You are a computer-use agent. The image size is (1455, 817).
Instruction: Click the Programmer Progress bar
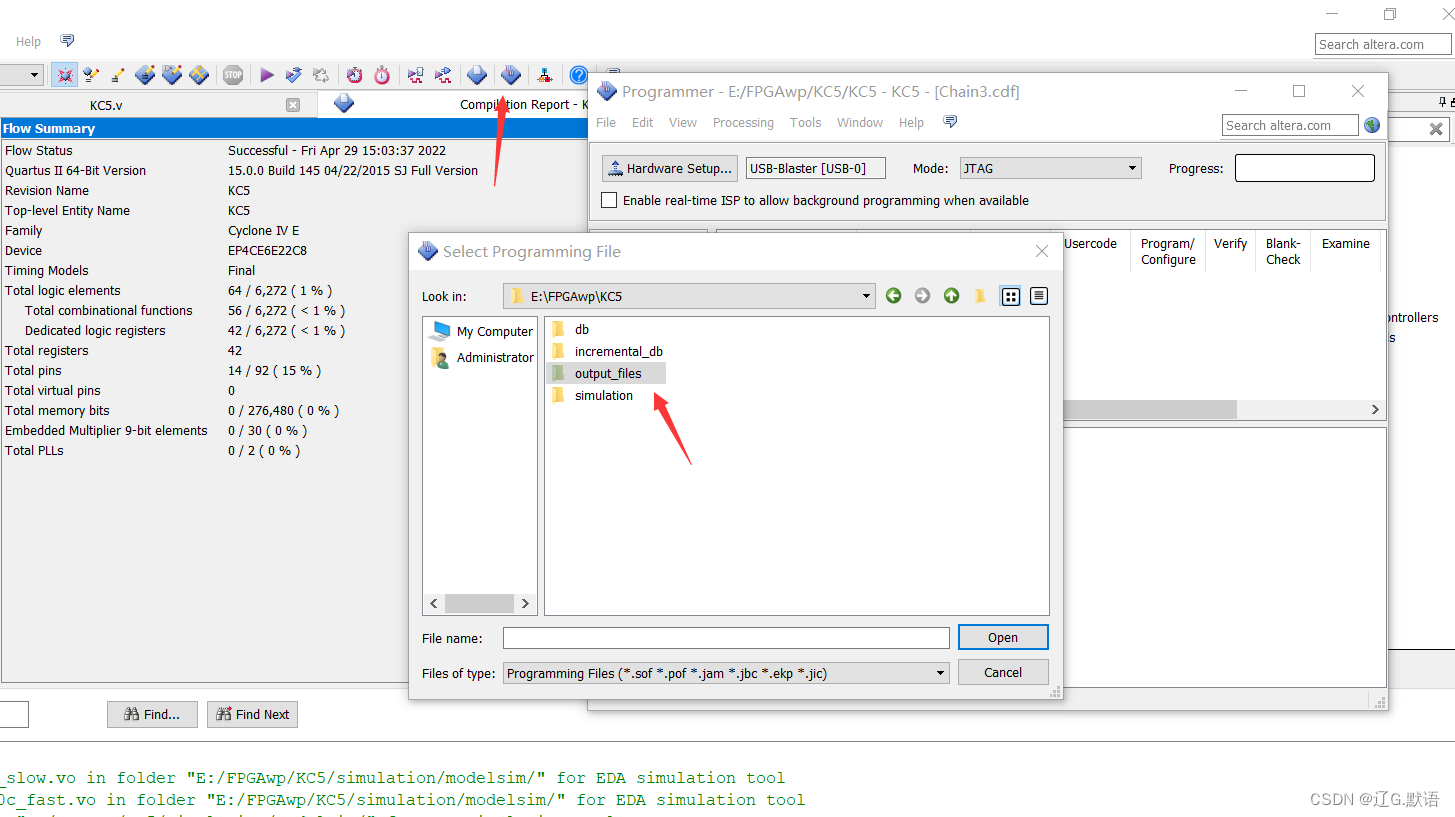click(1305, 168)
